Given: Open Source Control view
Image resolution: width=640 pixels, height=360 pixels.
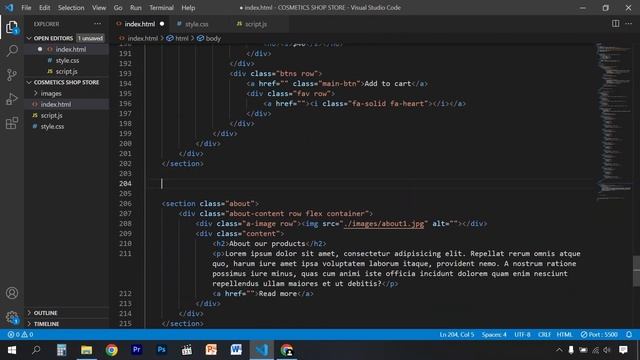Looking at the screenshot, I should (12, 75).
